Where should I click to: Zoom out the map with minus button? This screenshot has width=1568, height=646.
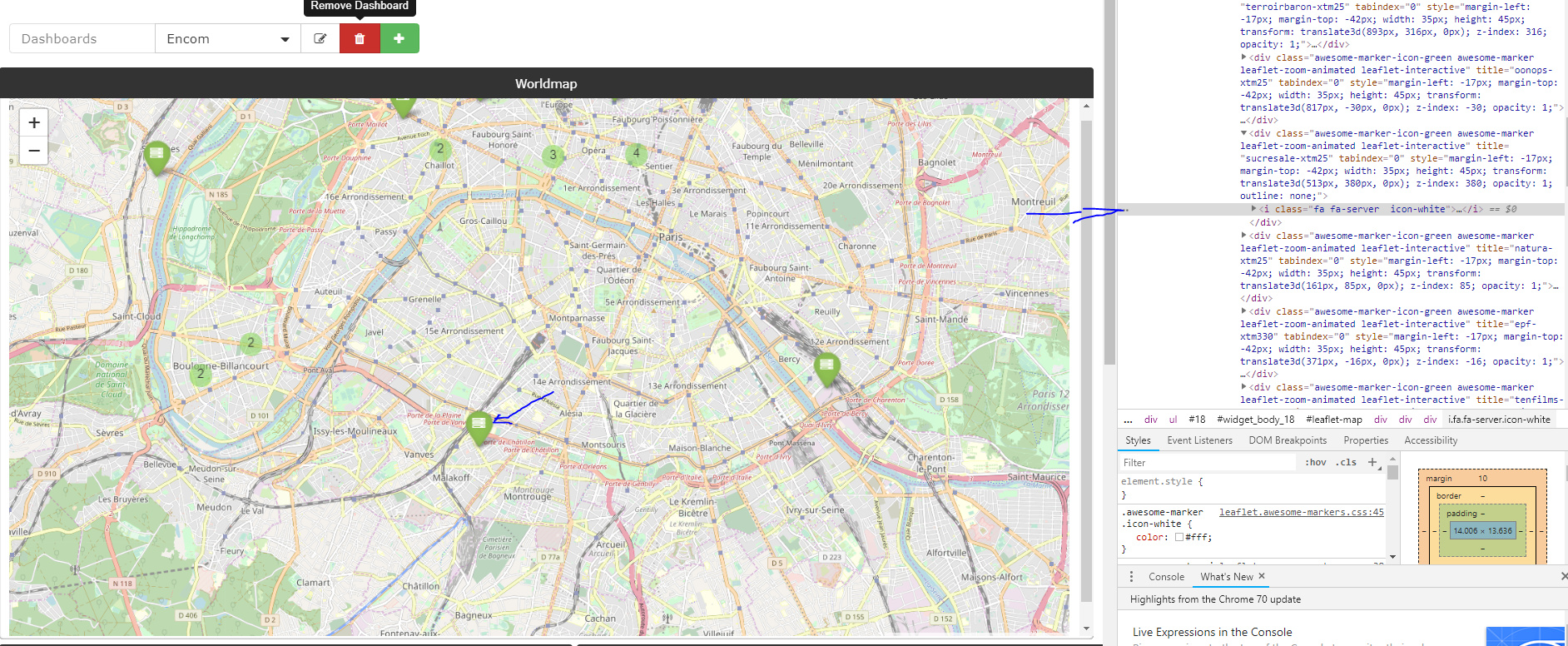(33, 151)
